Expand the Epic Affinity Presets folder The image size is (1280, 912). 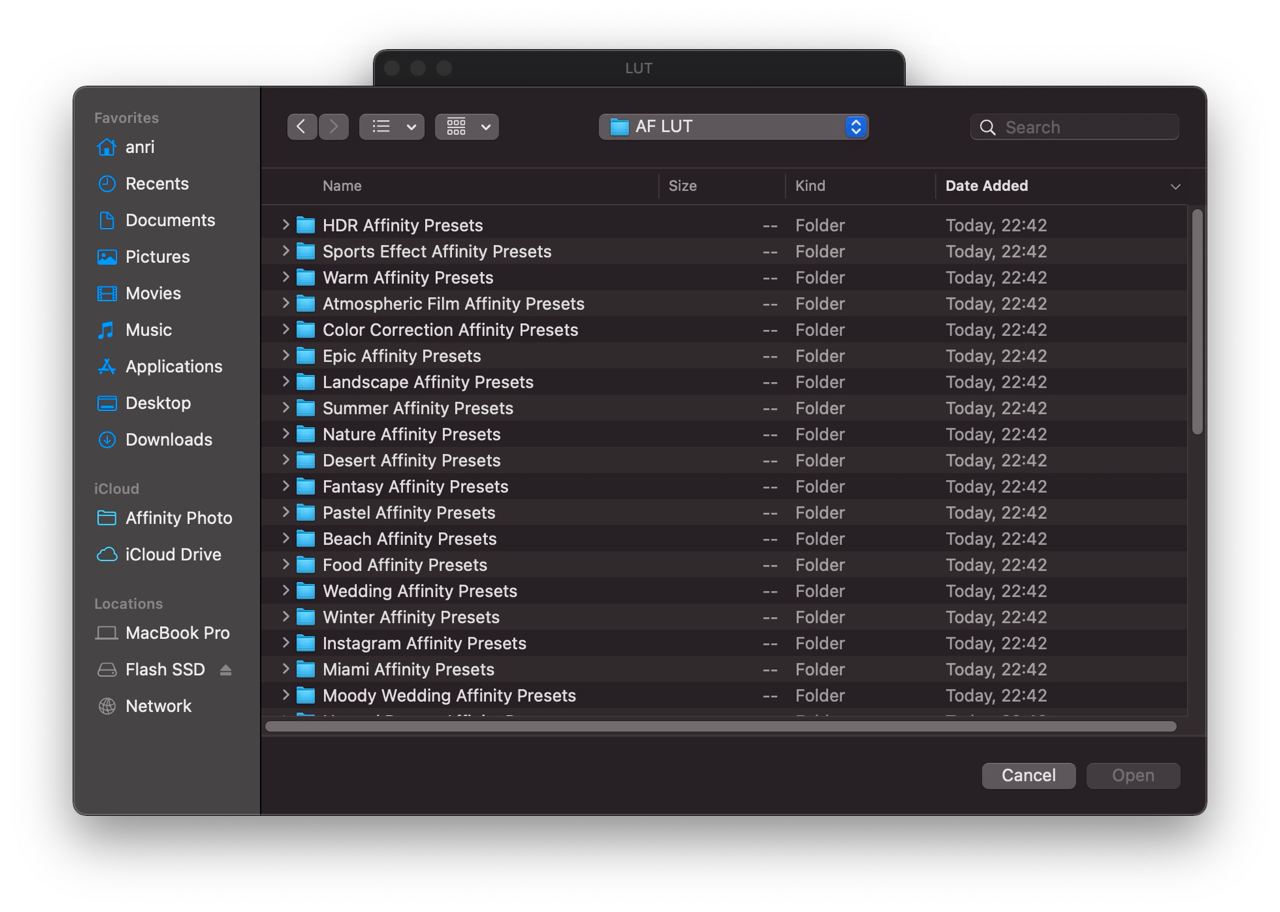[x=286, y=356]
